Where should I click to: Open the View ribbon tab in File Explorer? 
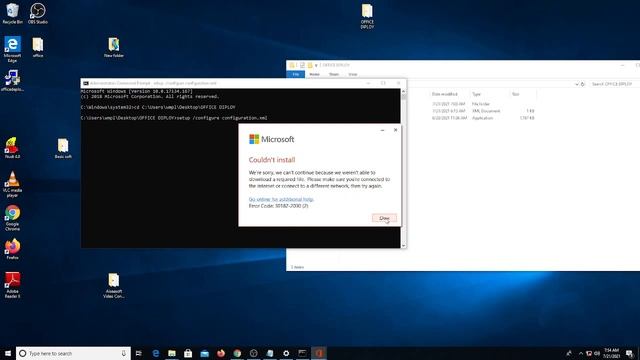(x=353, y=74)
